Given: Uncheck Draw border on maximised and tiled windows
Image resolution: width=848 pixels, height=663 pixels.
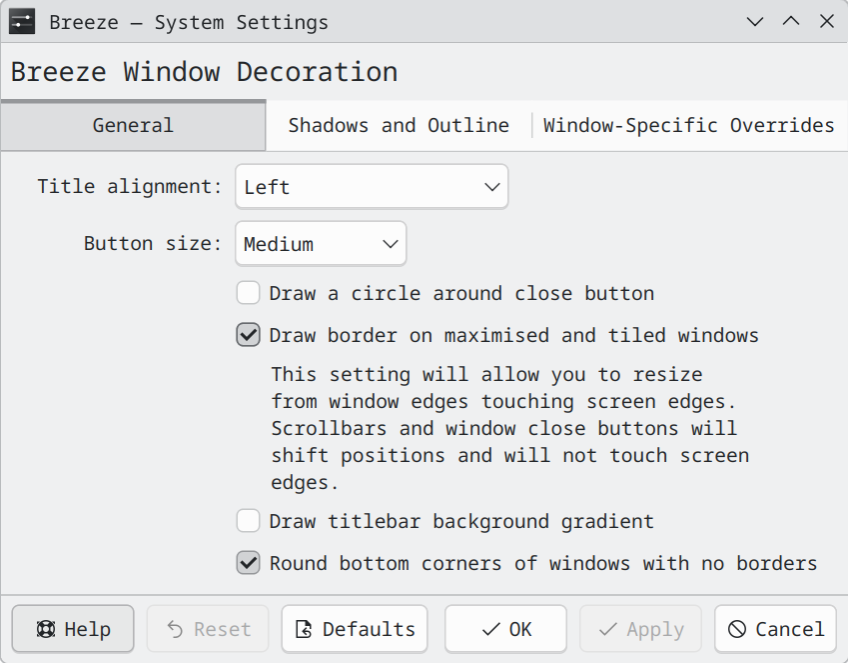Looking at the screenshot, I should (x=248, y=335).
